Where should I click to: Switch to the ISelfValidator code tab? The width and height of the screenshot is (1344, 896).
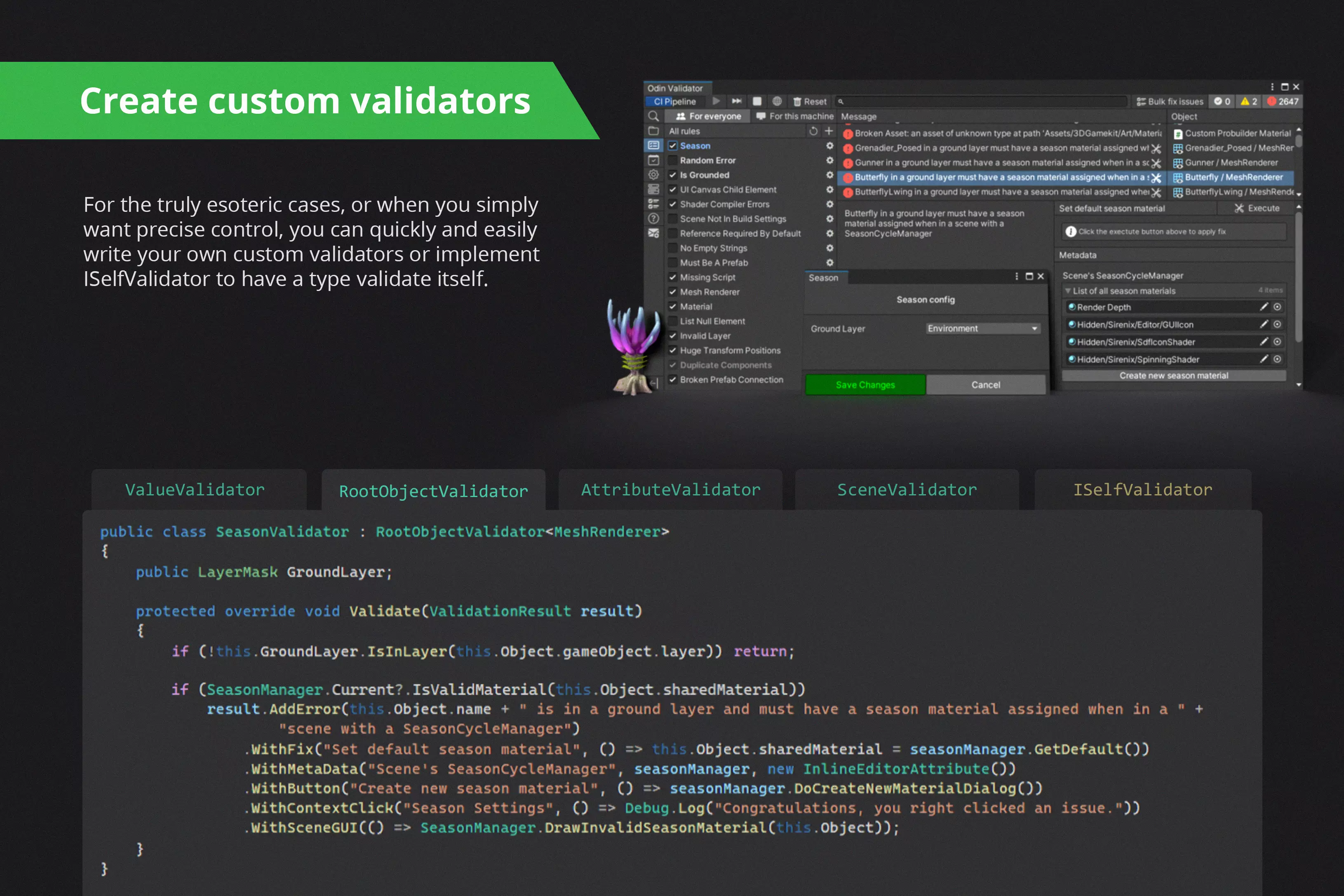coord(1143,490)
